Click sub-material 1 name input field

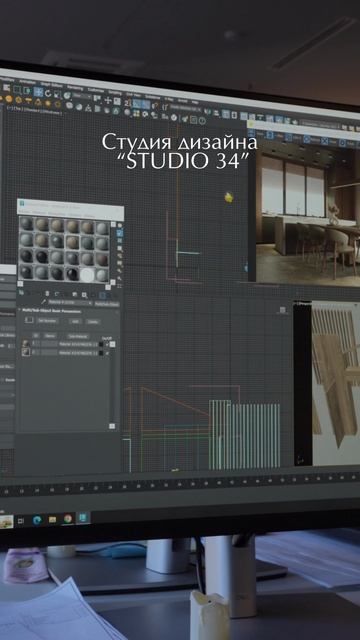point(49,344)
